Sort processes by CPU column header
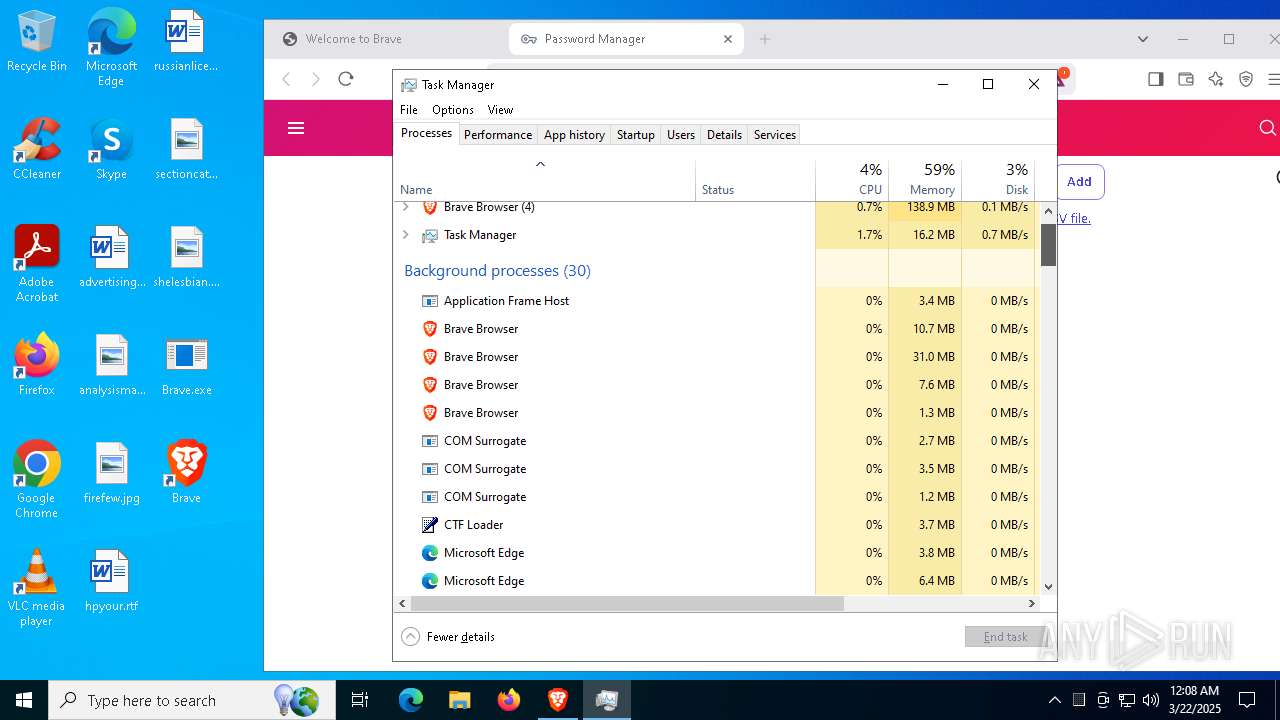Image resolution: width=1280 pixels, height=720 pixels. point(852,181)
